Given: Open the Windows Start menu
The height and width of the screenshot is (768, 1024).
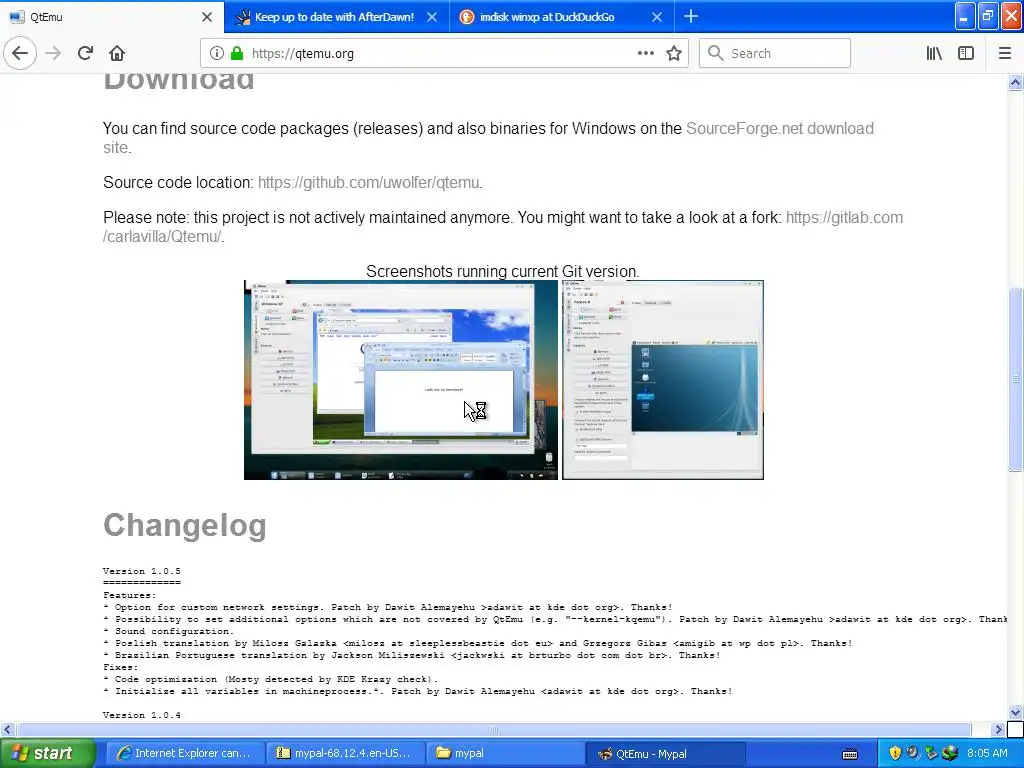Looking at the screenshot, I should click(47, 754).
